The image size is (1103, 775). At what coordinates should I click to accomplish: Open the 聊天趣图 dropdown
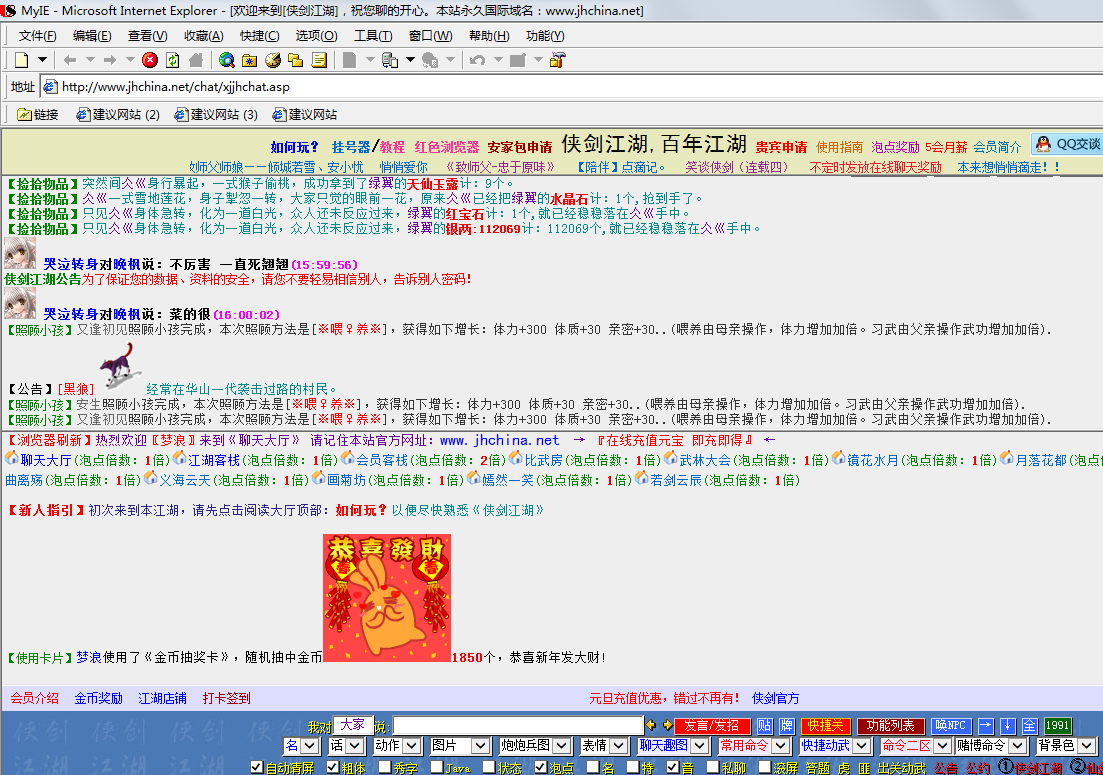click(673, 745)
